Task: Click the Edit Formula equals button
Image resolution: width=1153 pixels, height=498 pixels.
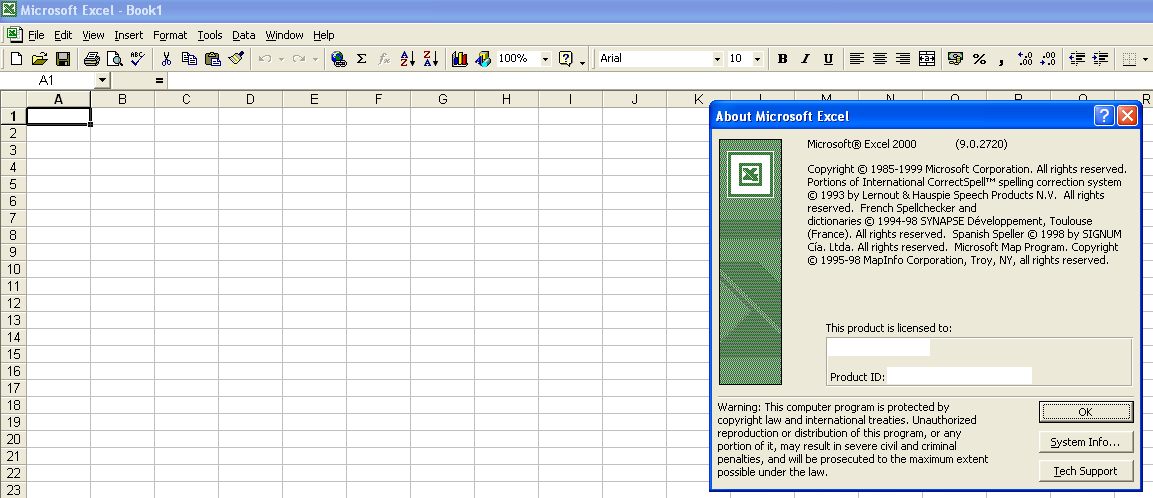Action: (x=159, y=80)
